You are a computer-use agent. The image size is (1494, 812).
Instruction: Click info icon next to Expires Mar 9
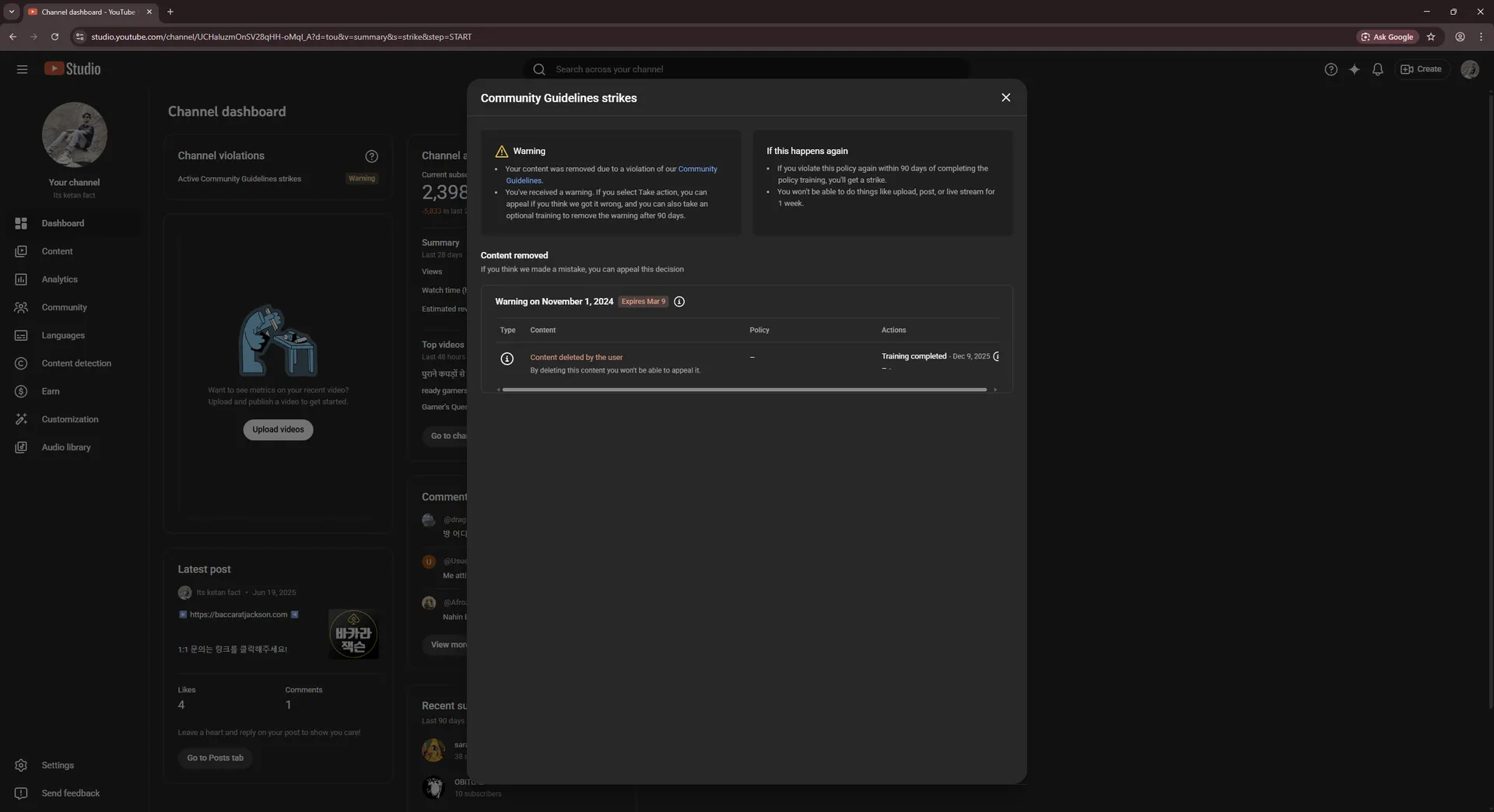[x=679, y=302]
